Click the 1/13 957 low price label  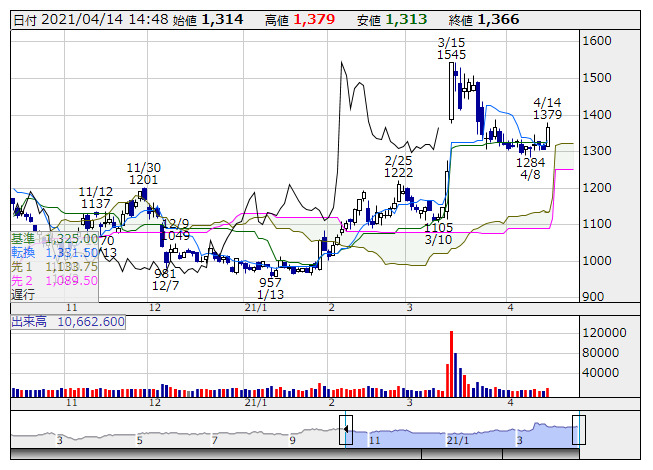(270, 288)
